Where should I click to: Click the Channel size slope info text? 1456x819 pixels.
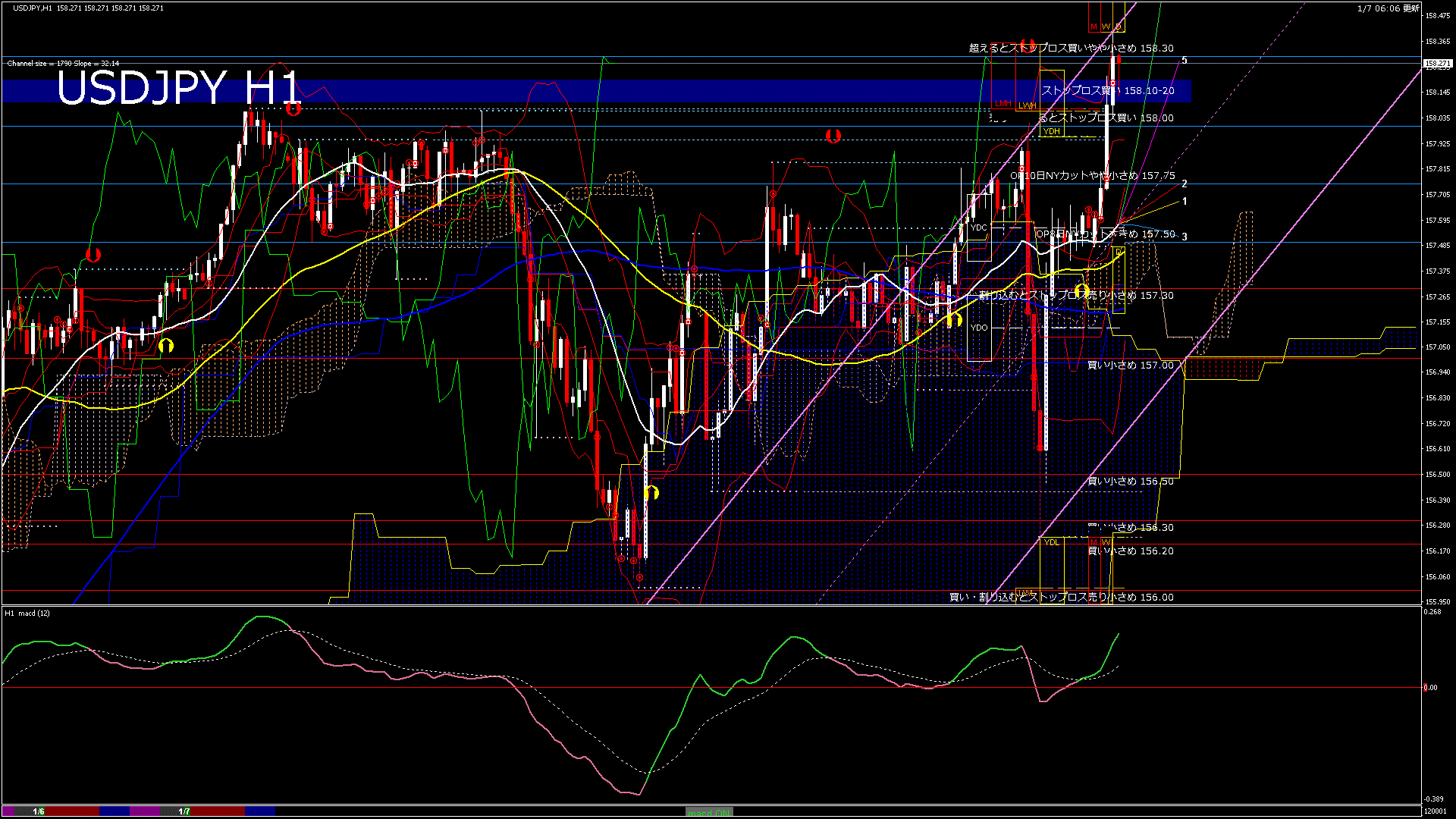tap(63, 64)
